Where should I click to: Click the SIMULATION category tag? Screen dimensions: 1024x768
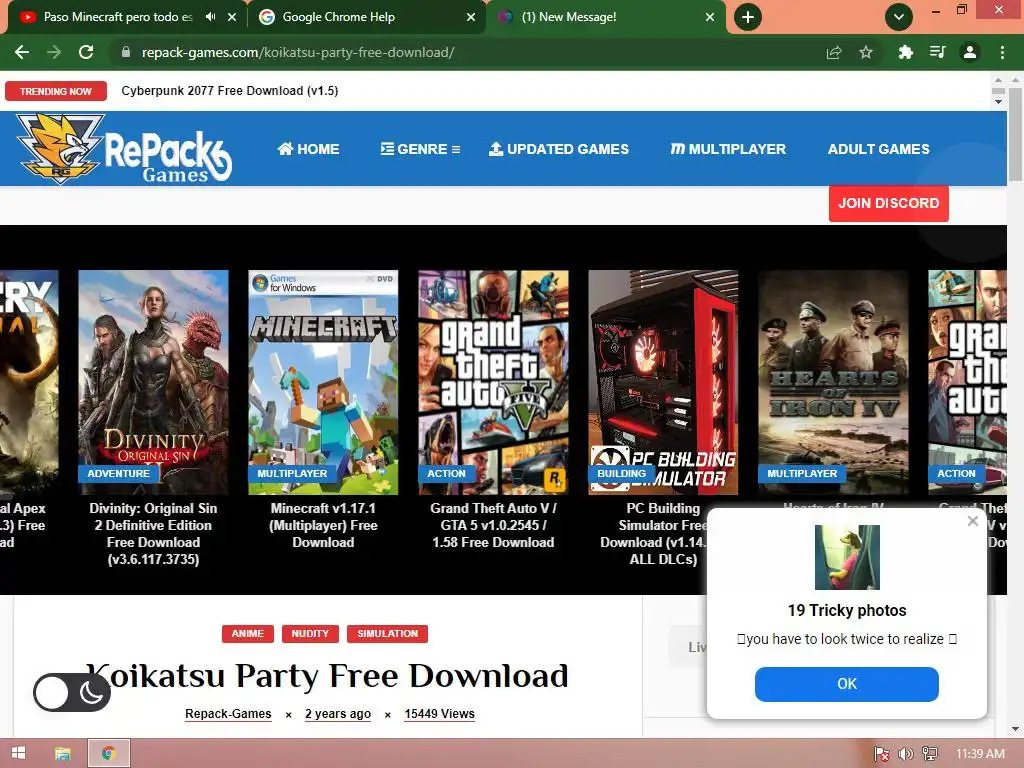387,633
